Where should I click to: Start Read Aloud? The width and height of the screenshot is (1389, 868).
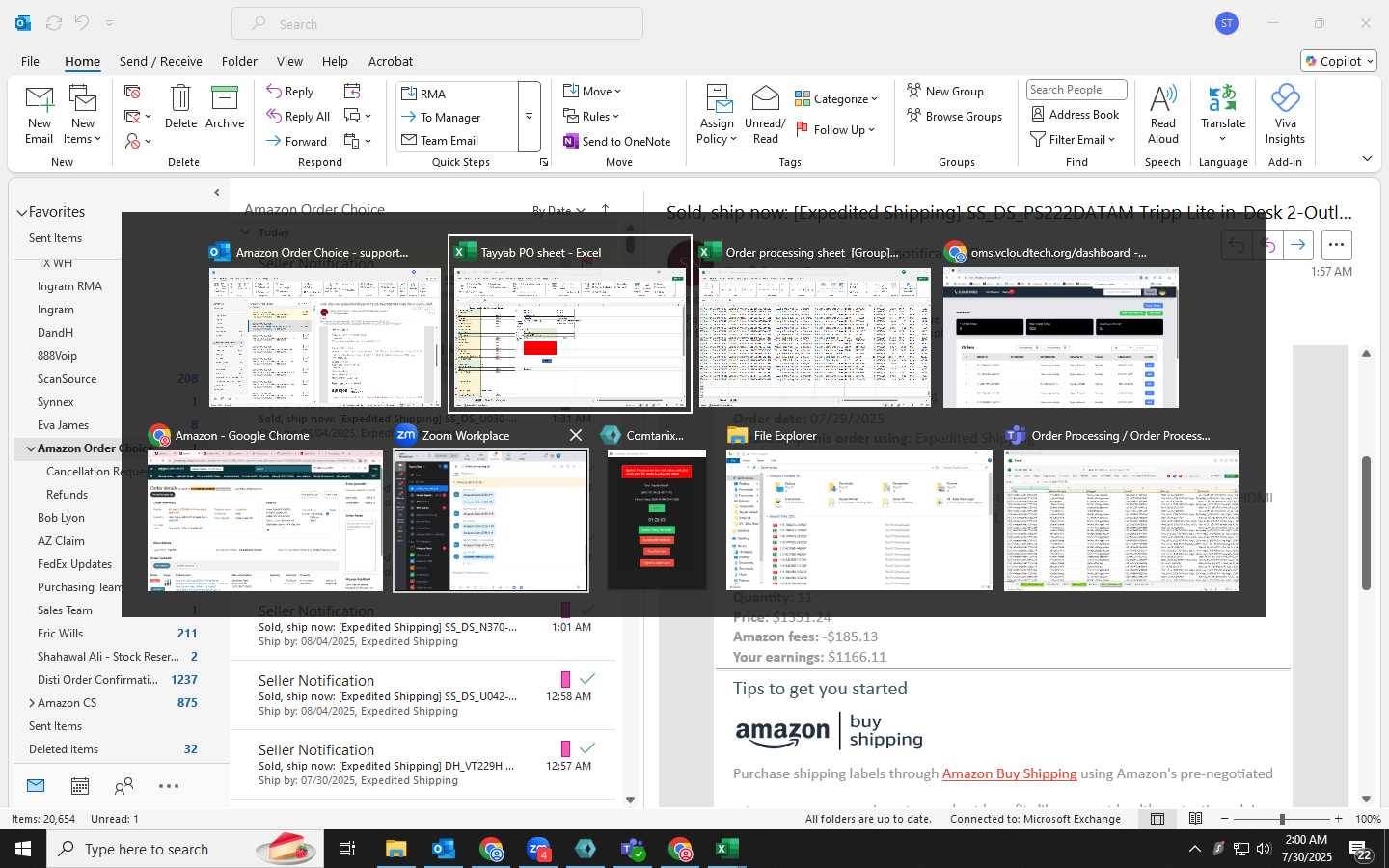click(1163, 114)
